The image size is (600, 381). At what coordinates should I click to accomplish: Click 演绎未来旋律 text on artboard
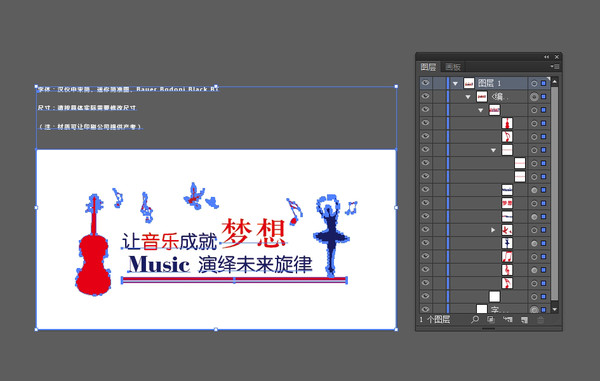pyautogui.click(x=255, y=264)
